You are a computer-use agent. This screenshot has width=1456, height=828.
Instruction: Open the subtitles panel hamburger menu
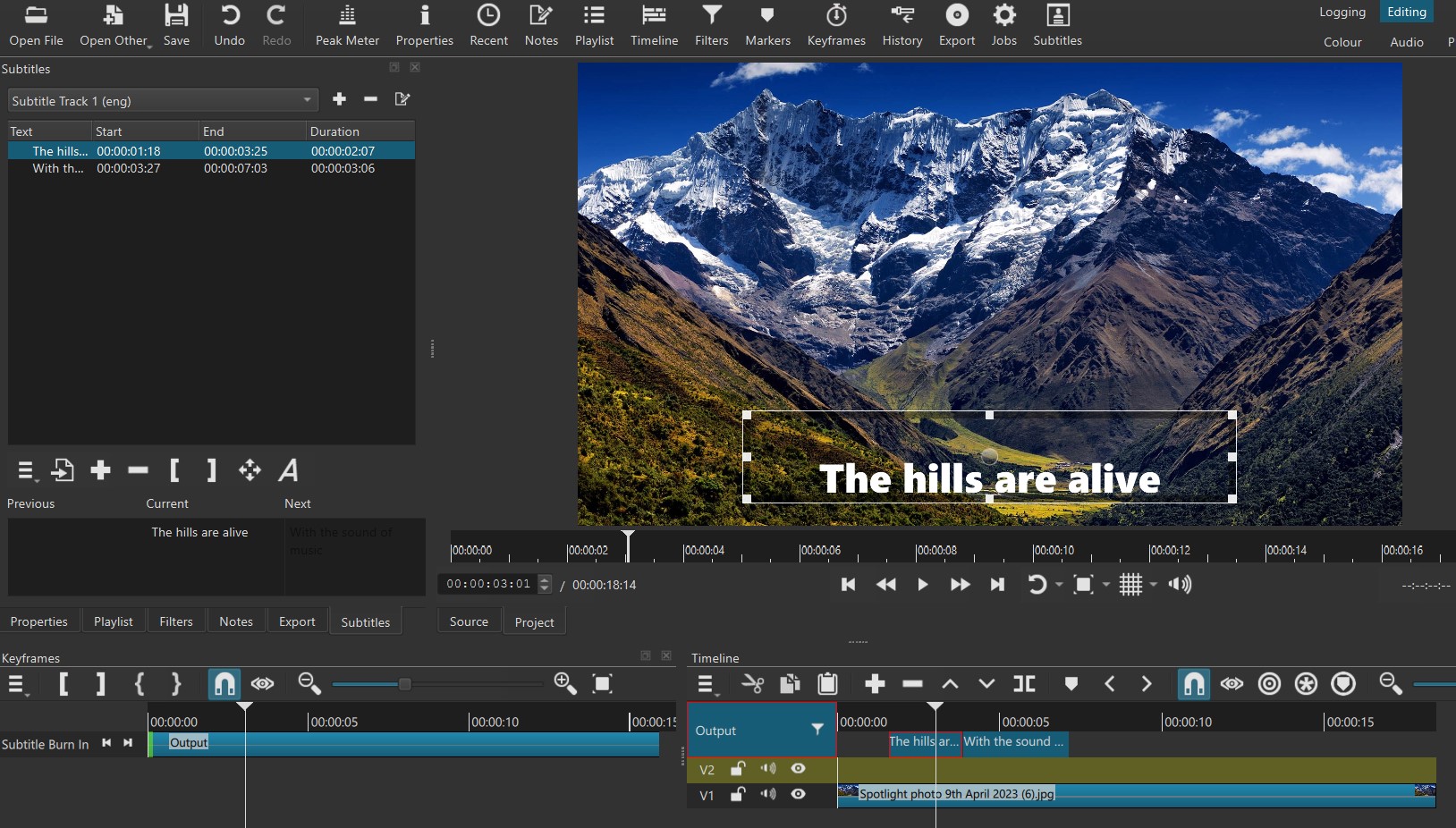coord(26,470)
